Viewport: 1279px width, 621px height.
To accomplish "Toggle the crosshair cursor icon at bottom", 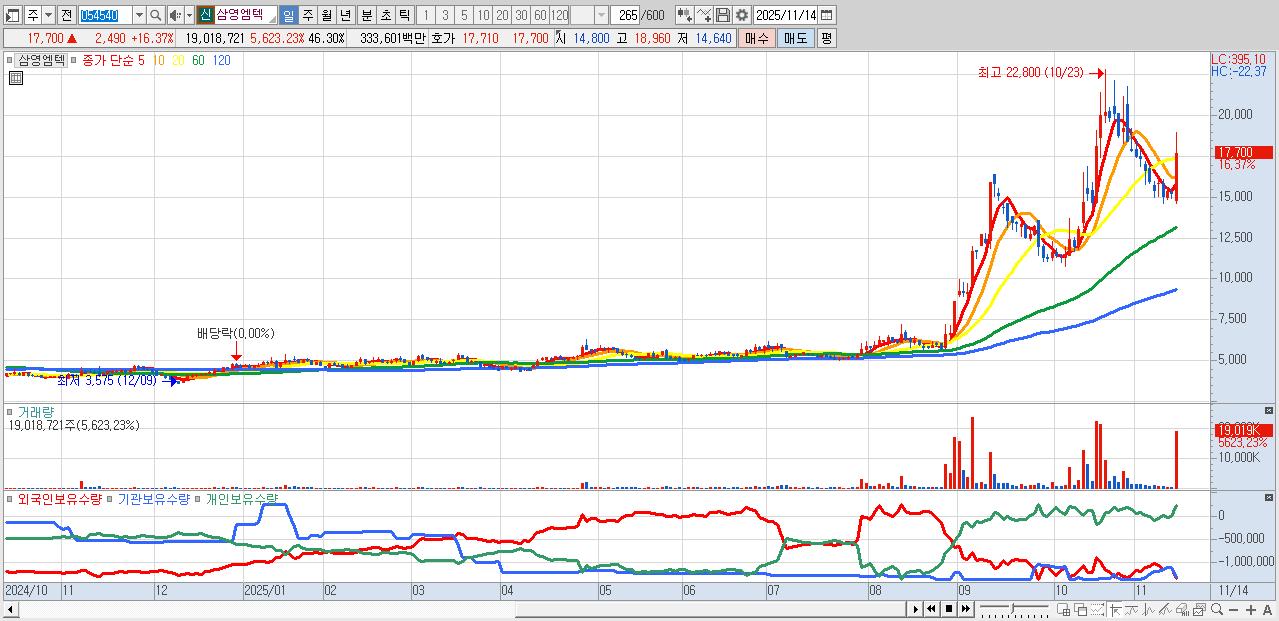I will [x=1115, y=609].
